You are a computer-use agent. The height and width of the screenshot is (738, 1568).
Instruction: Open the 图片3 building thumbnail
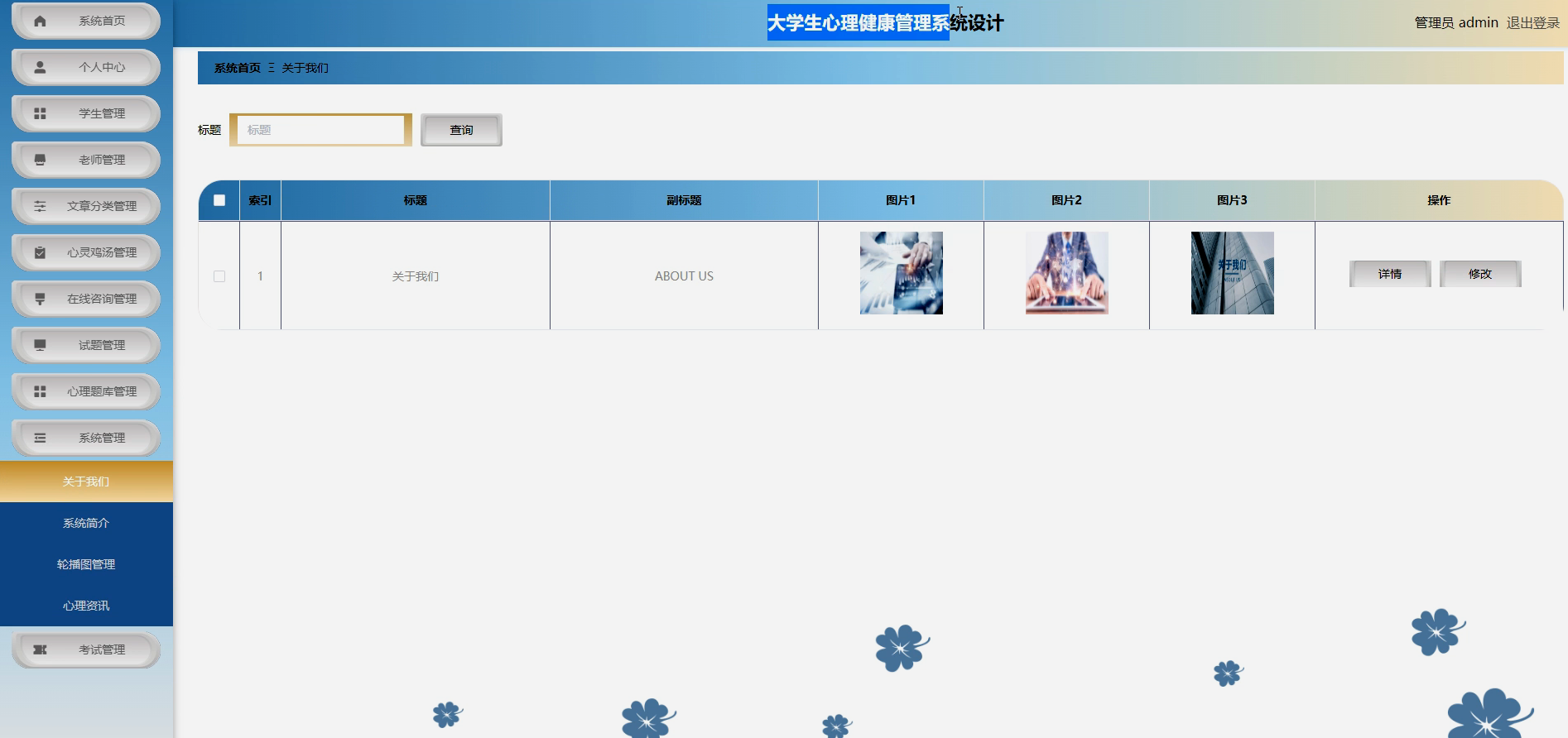(1232, 273)
